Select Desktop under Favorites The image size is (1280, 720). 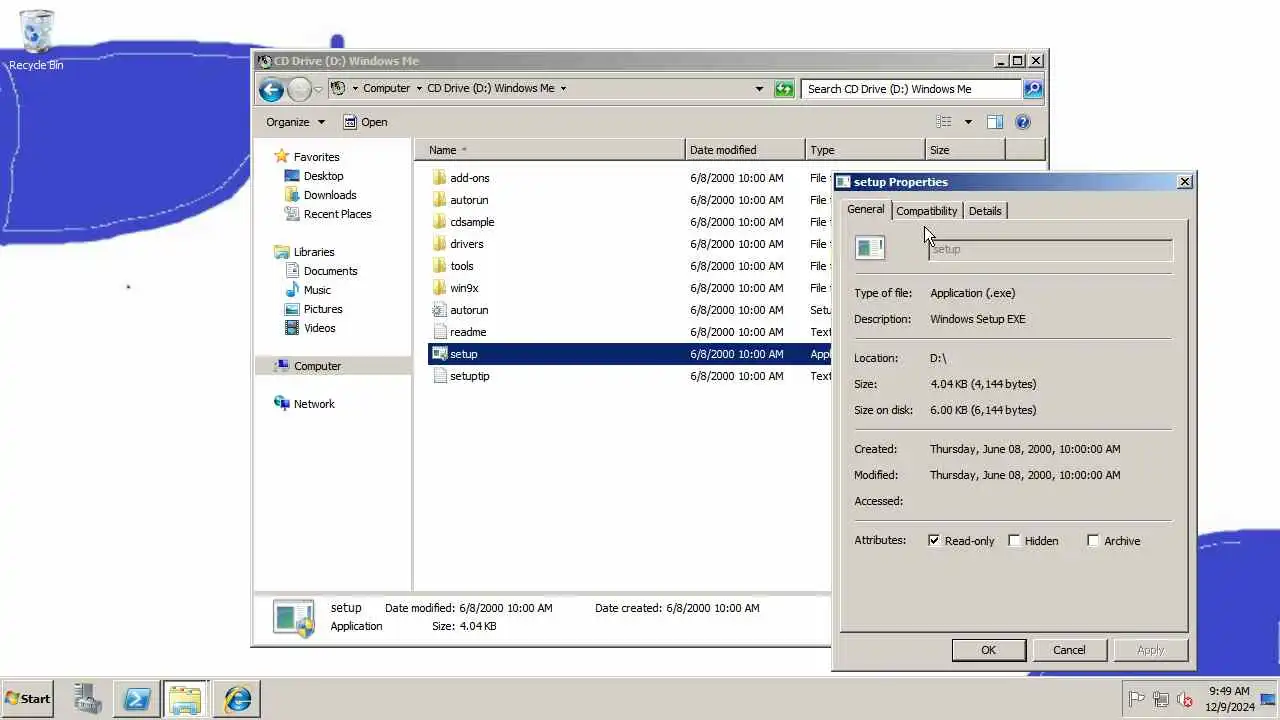click(323, 176)
